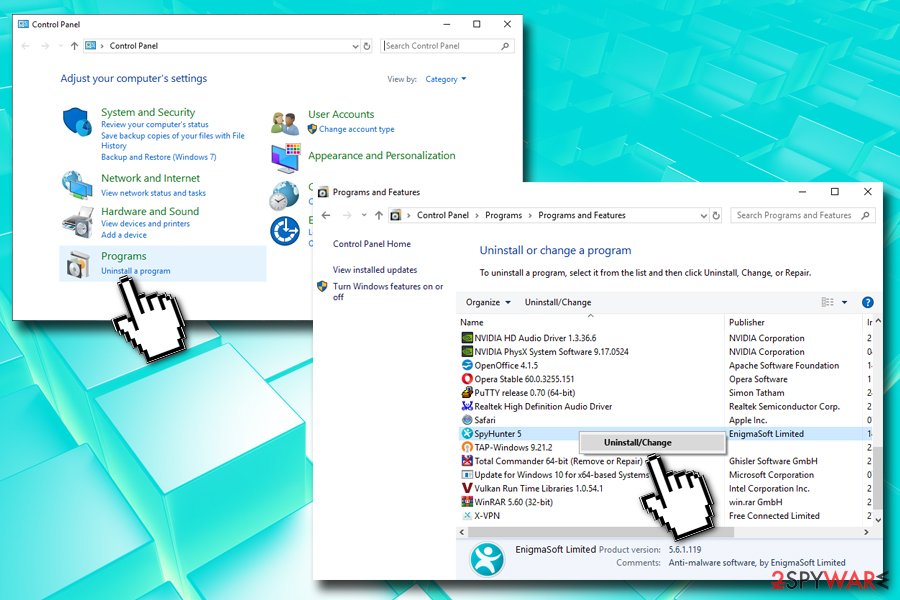
Task: Open System and Security shield icon
Action: point(77,122)
